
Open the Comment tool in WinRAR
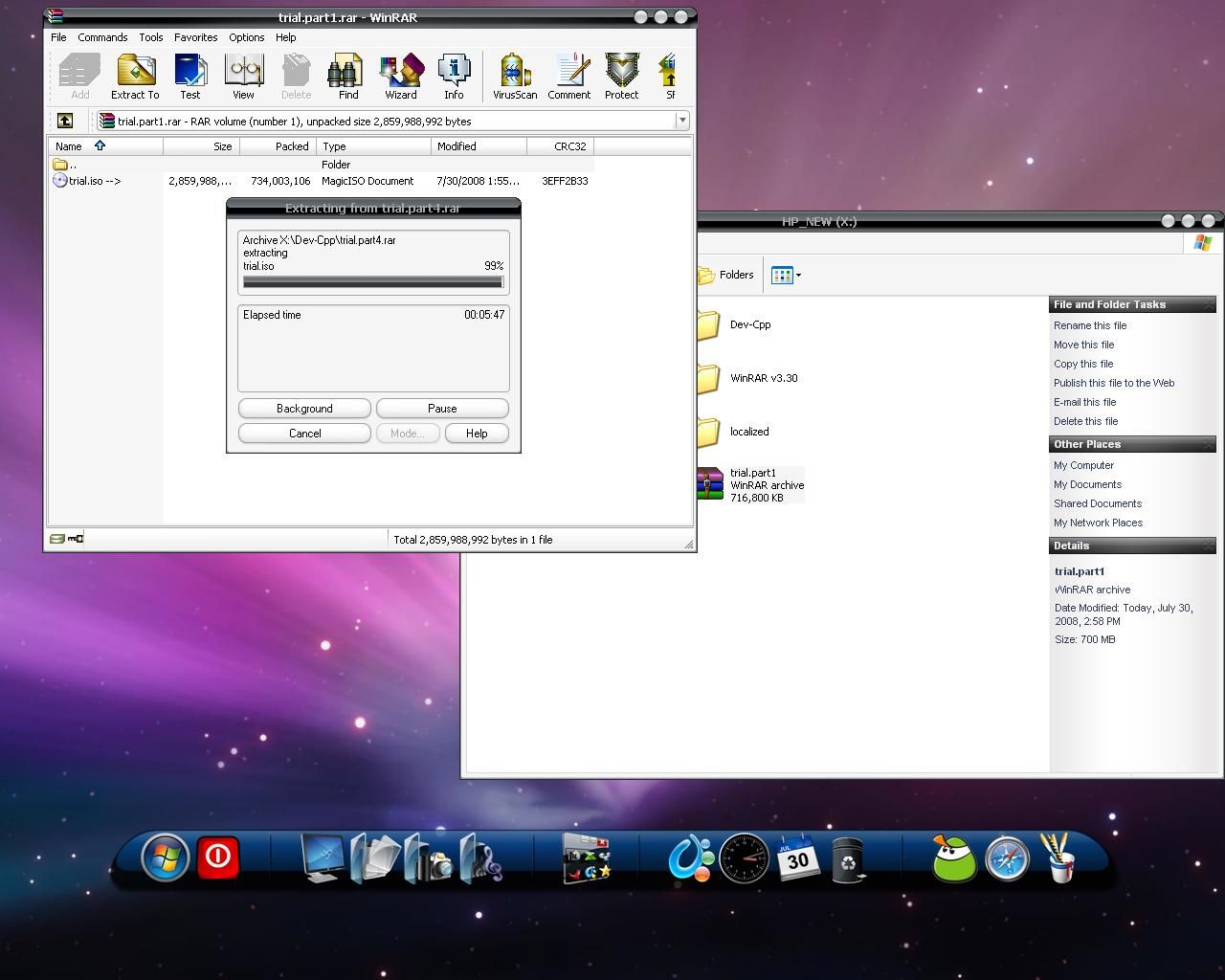[568, 77]
